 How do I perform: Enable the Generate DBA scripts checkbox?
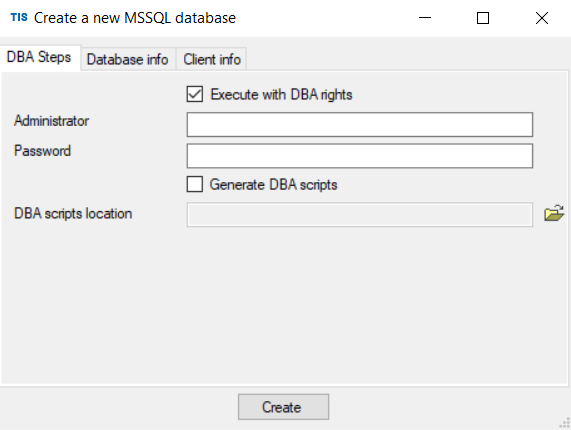pos(195,184)
